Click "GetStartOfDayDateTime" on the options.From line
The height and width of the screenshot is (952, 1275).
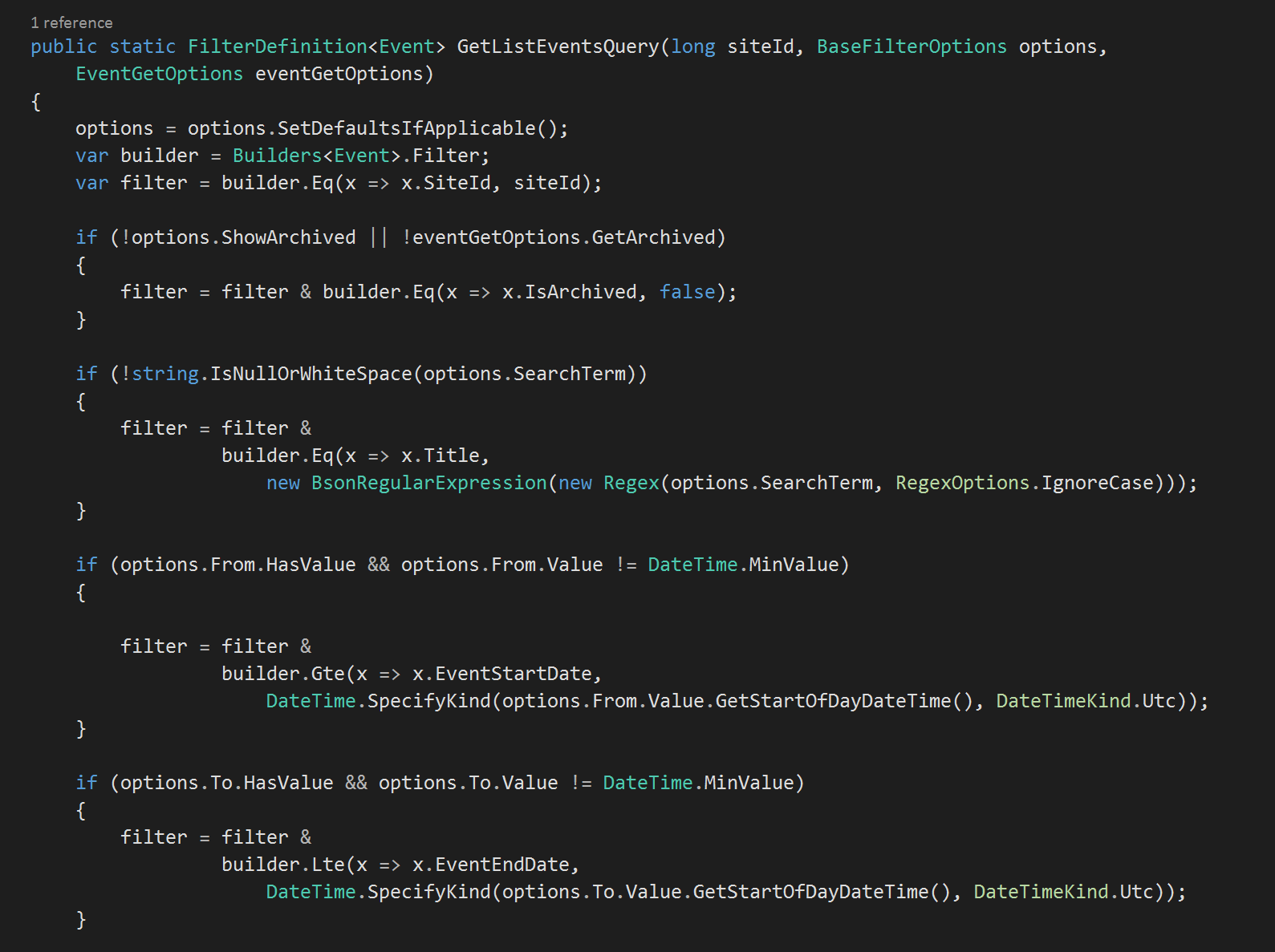click(x=833, y=701)
